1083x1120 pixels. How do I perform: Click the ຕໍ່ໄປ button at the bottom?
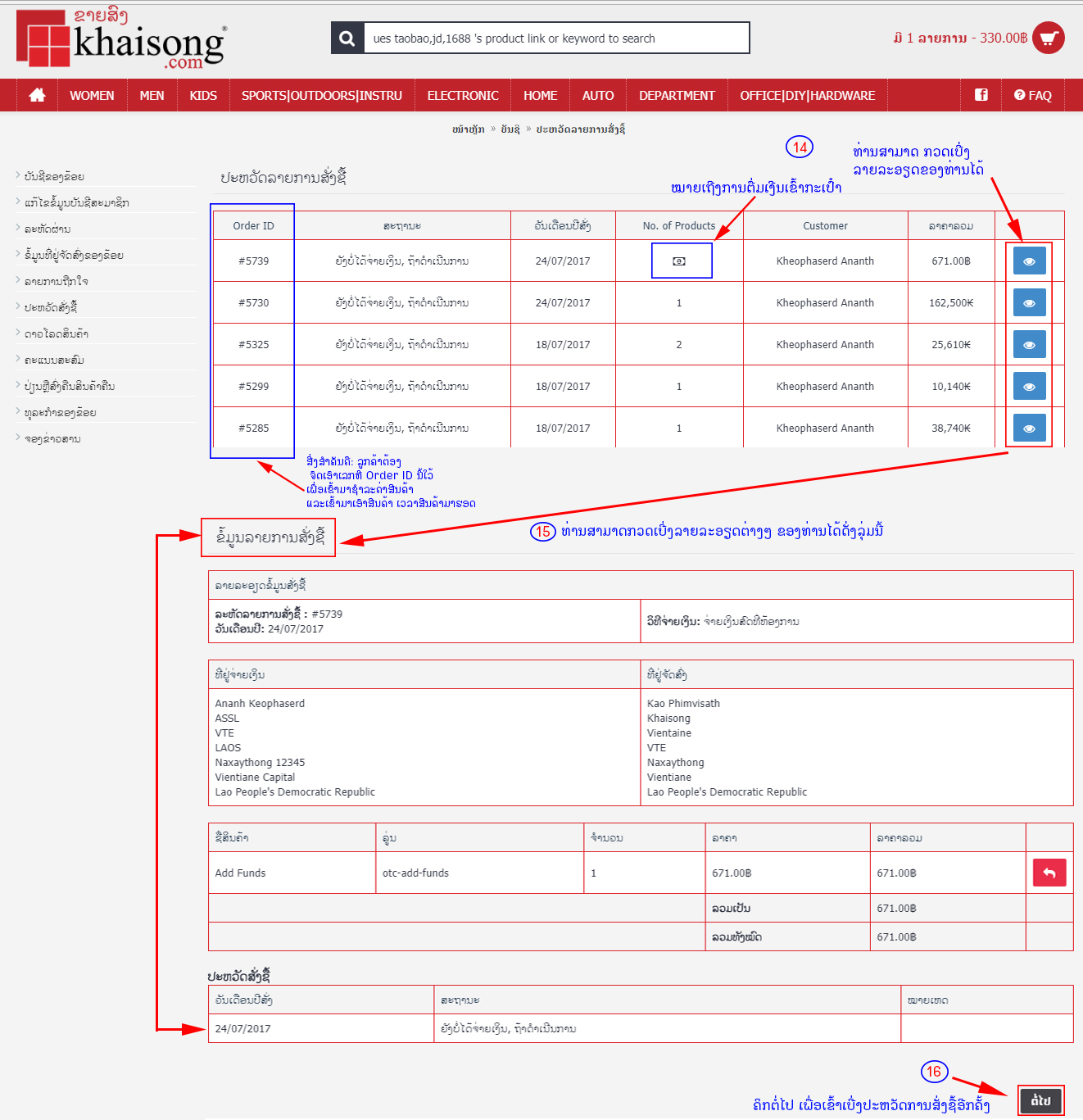point(1040,1100)
